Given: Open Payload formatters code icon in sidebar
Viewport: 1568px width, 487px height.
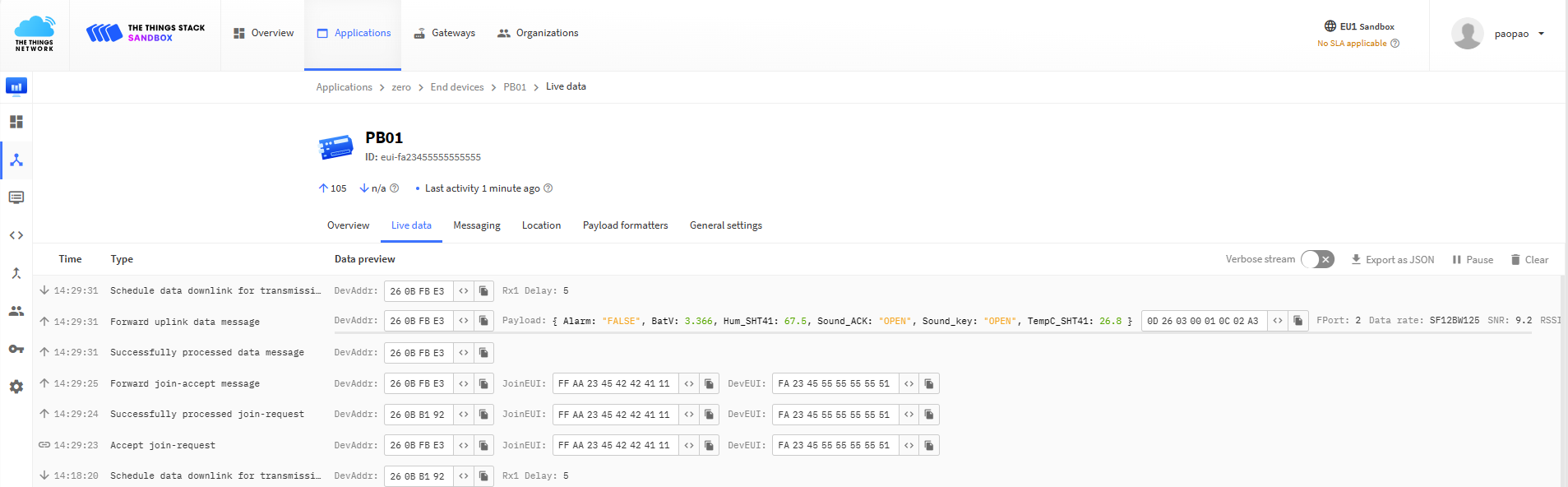Looking at the screenshot, I should pos(16,235).
